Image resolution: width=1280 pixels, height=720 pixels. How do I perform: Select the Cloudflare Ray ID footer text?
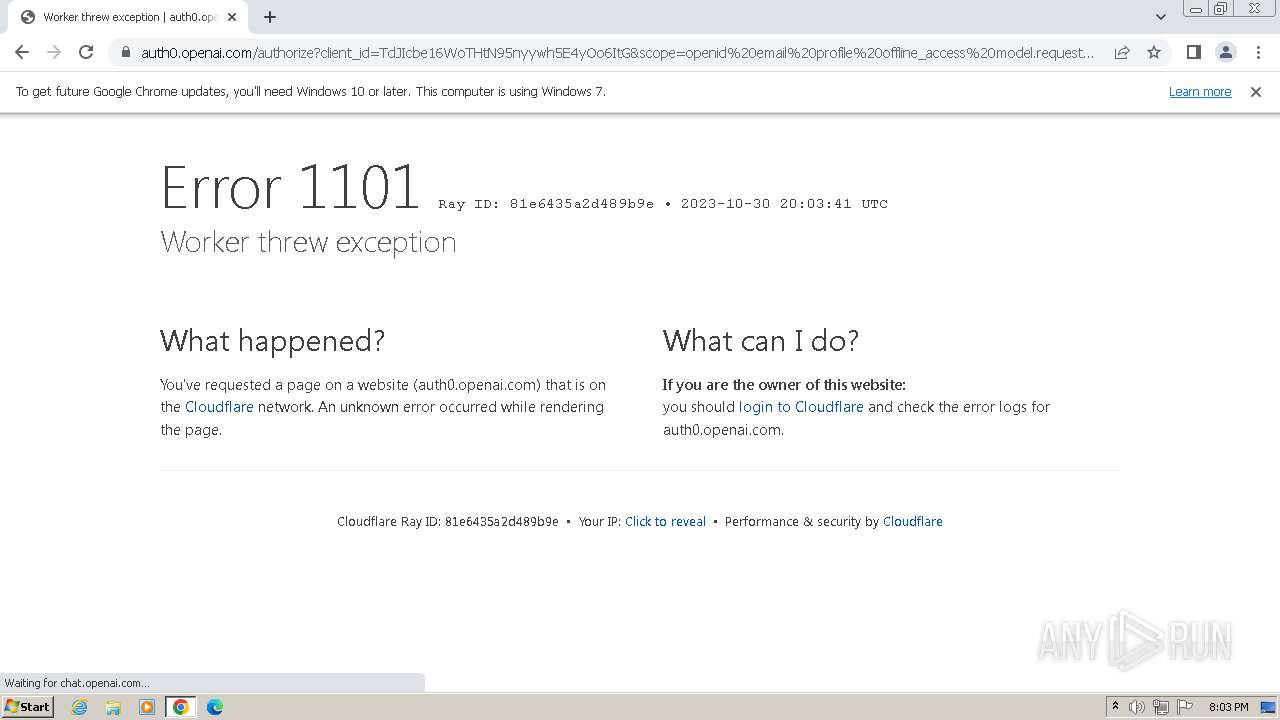[448, 521]
